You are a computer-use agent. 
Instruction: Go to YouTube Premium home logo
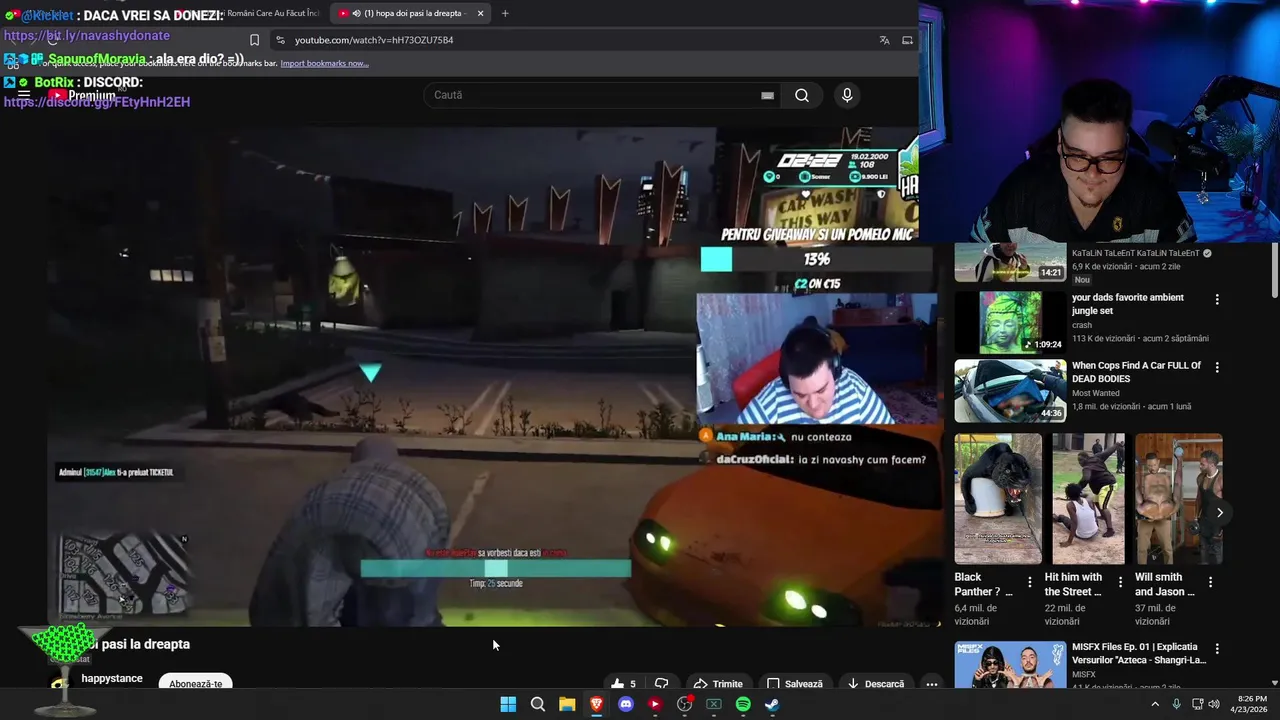tap(82, 95)
